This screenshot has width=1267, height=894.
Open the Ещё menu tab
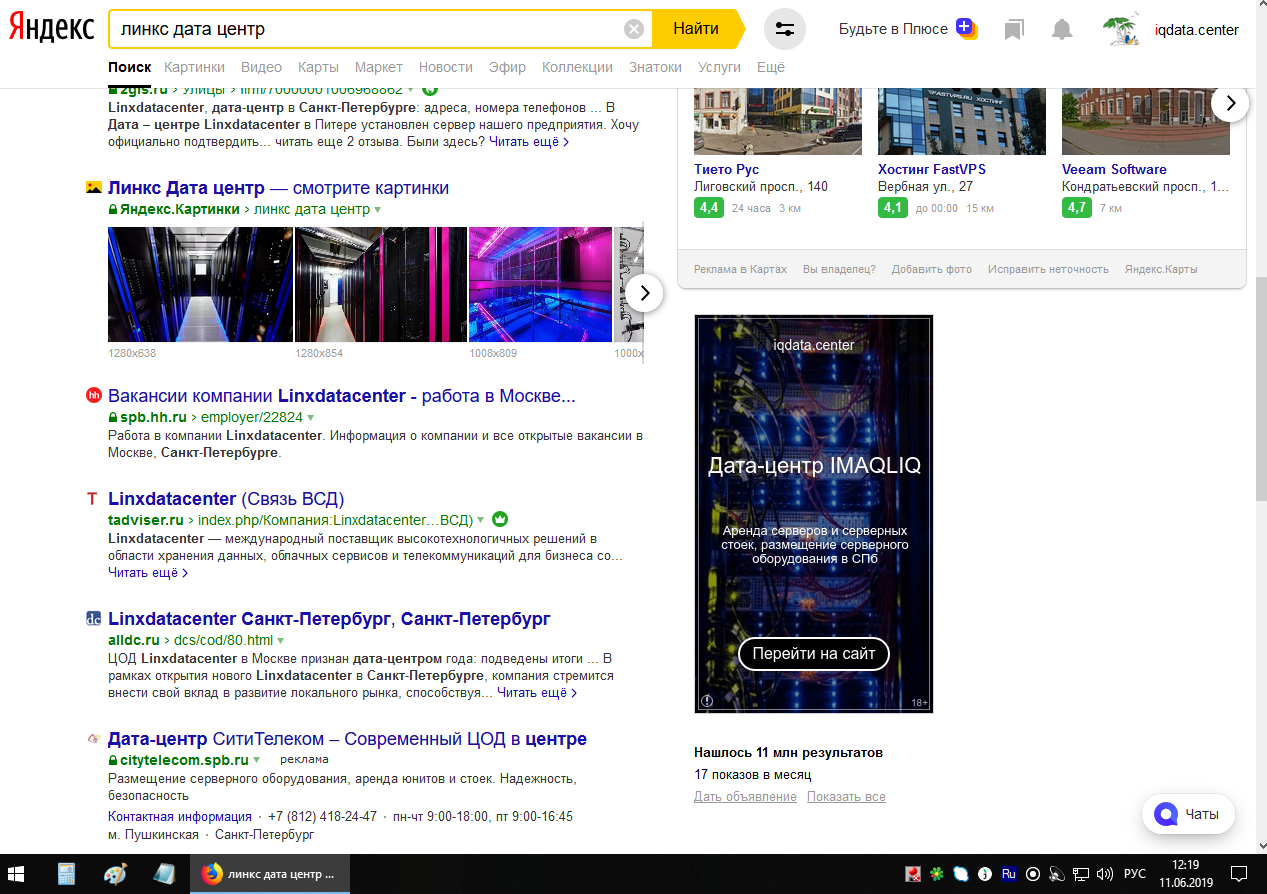771,67
